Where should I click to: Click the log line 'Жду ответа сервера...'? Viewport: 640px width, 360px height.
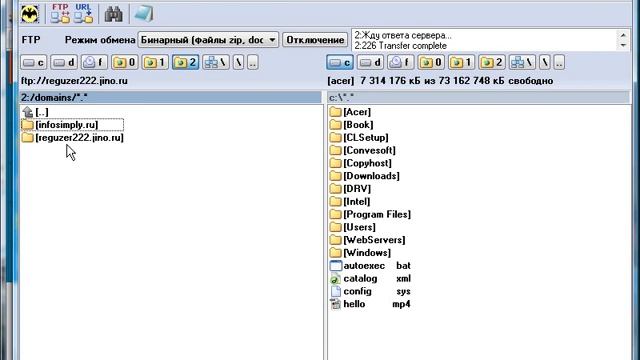point(403,35)
